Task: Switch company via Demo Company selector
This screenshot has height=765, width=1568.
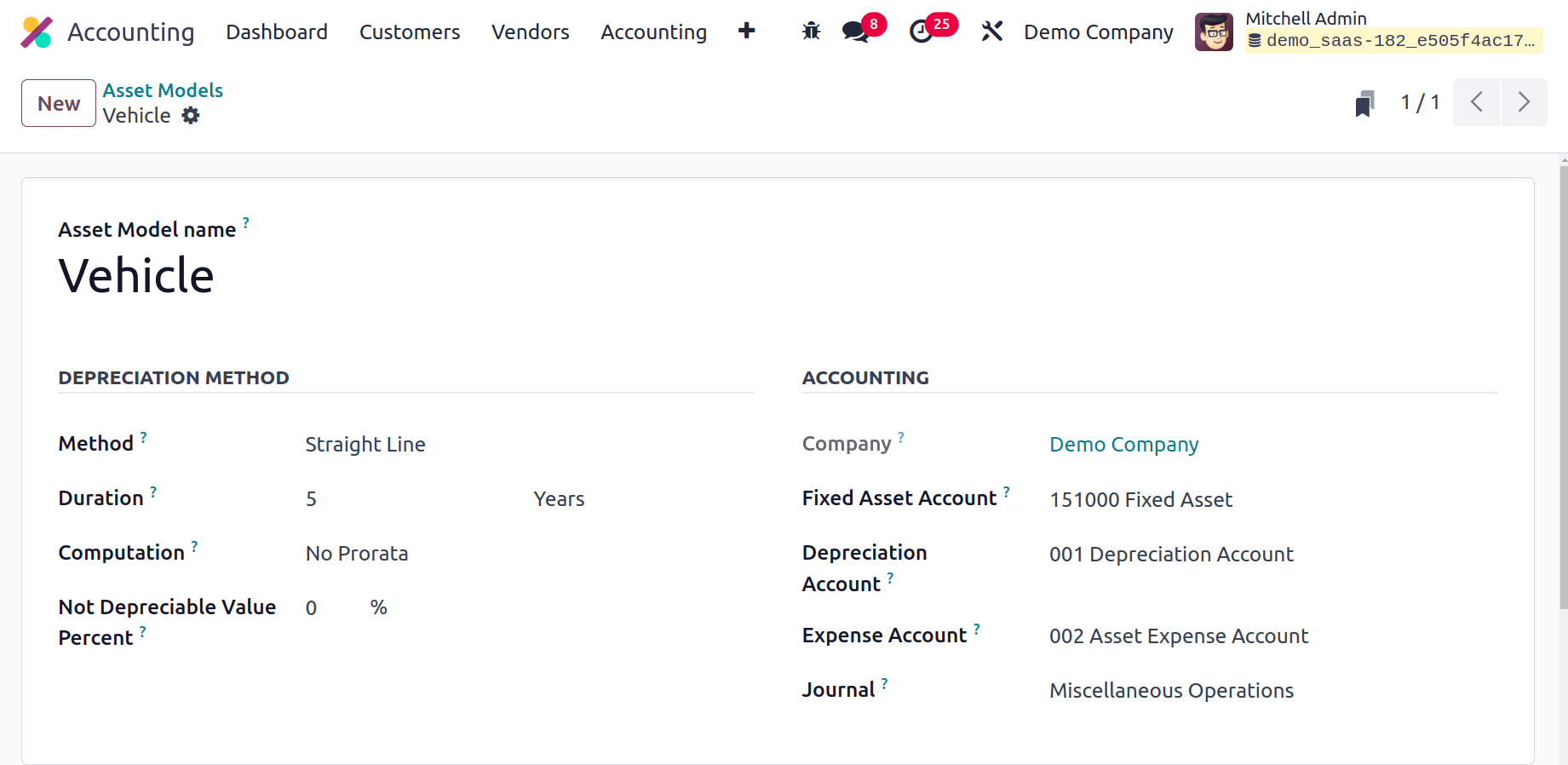Action: point(1099,32)
